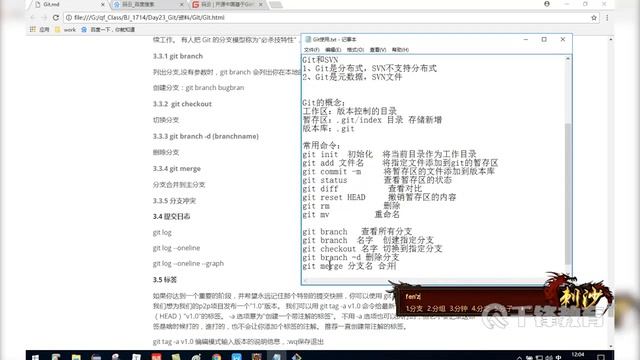This screenshot has width=640, height=360.
Task: Open the Baidu bookmark in bookmarks bar
Action: (108, 29)
